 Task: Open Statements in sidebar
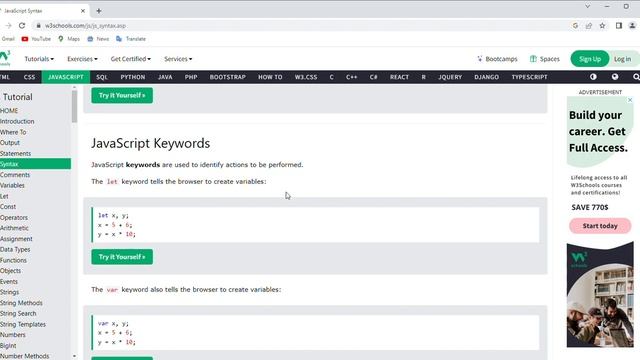click(16, 153)
